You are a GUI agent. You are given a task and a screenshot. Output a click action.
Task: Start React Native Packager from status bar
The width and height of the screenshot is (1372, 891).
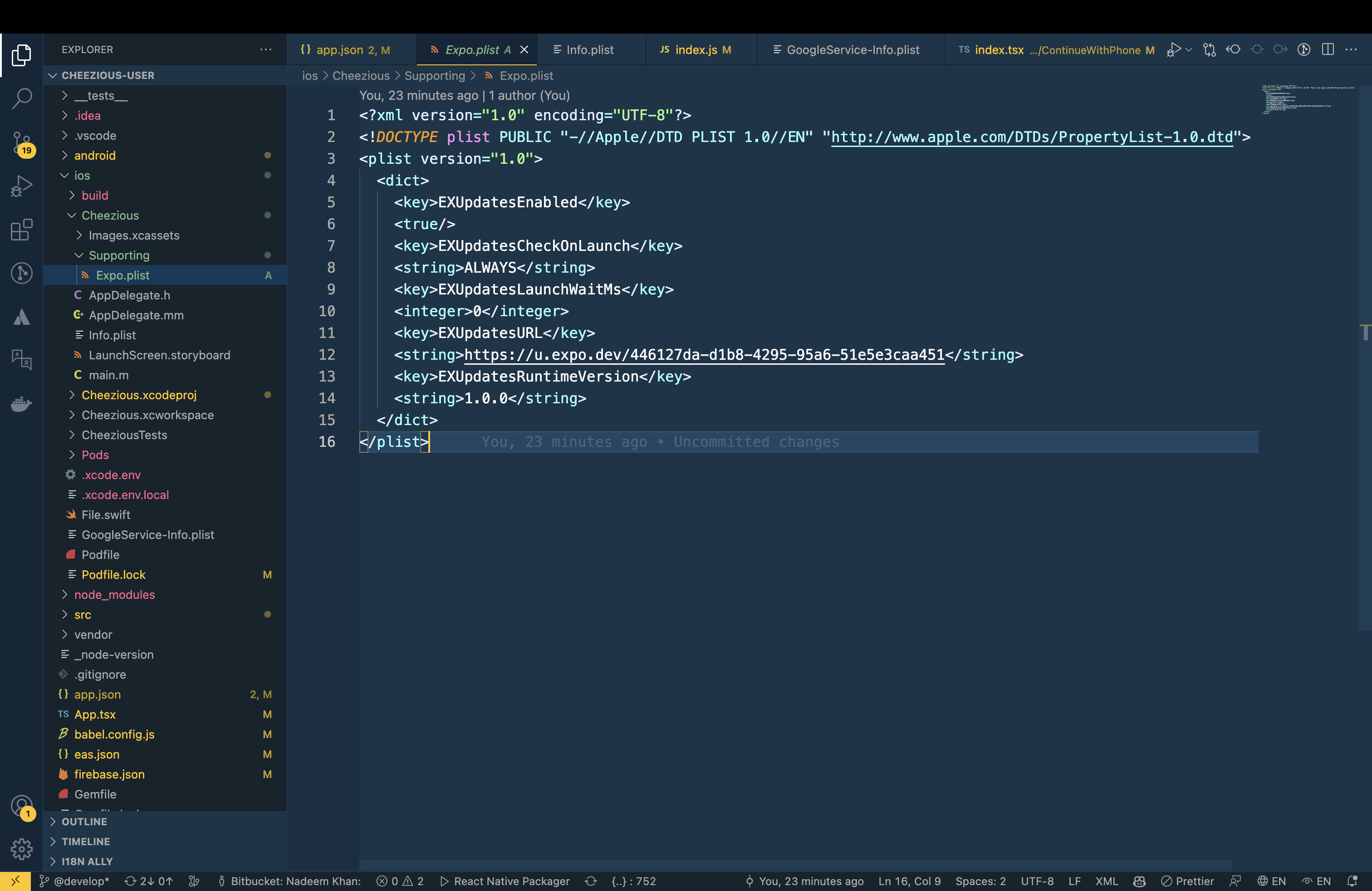pos(505,881)
